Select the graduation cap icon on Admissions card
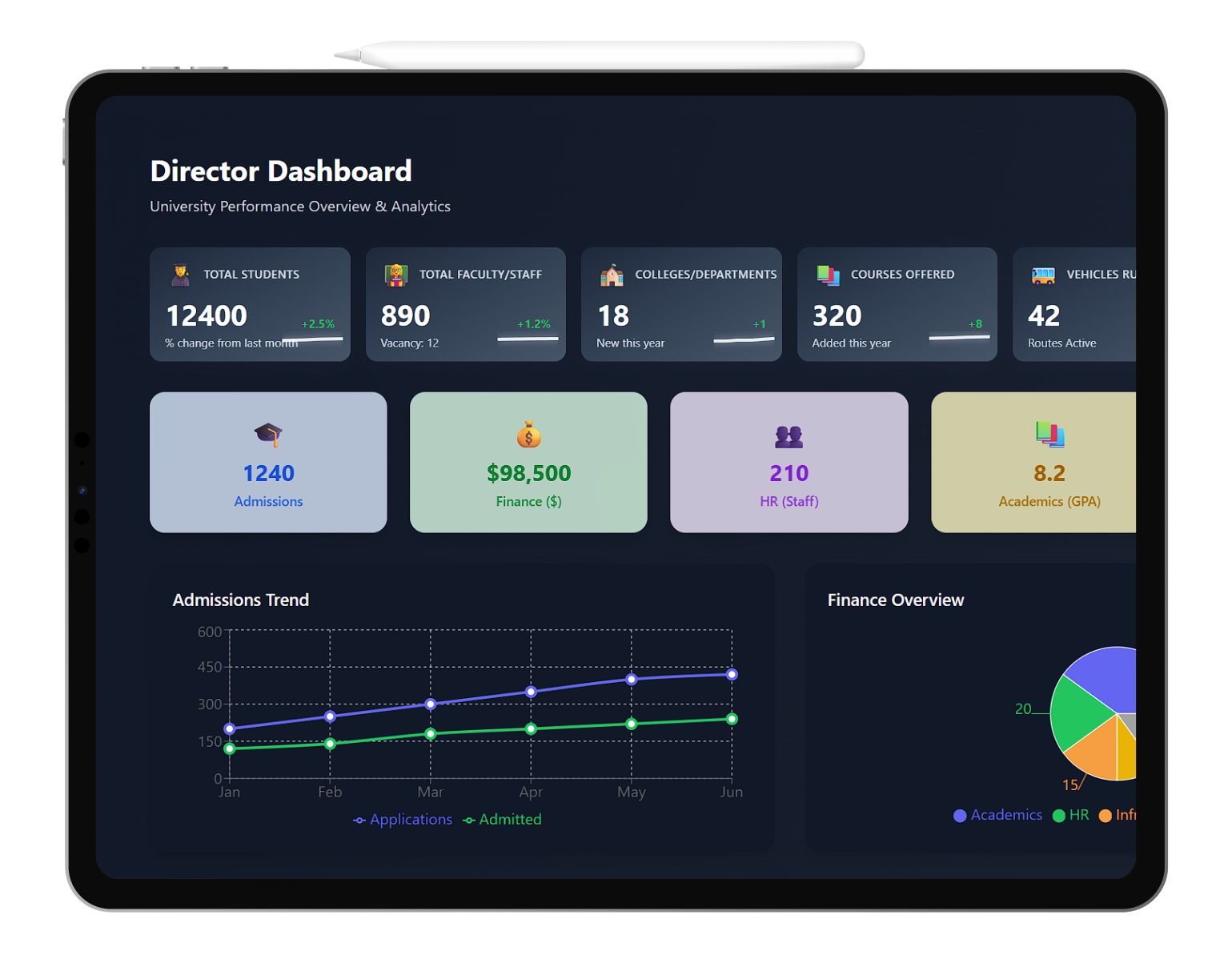This screenshot has height=955, width=1232. 268,435
